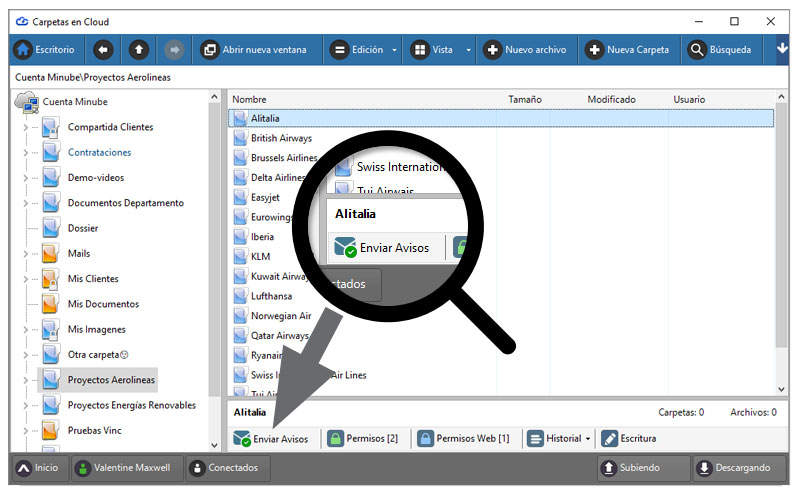Click the greyed forward arrow icon

point(174,50)
